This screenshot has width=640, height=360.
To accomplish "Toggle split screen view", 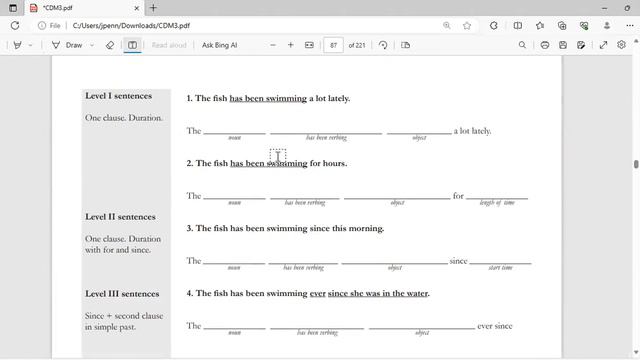I will coord(518,25).
